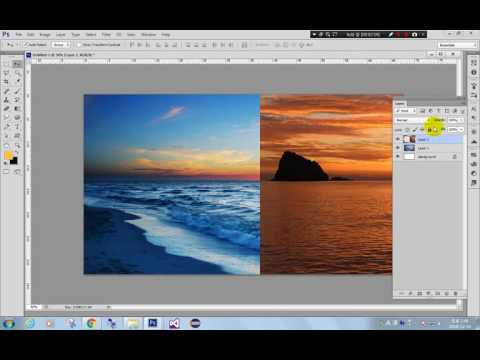Toggle lock all on layer

click(430, 129)
